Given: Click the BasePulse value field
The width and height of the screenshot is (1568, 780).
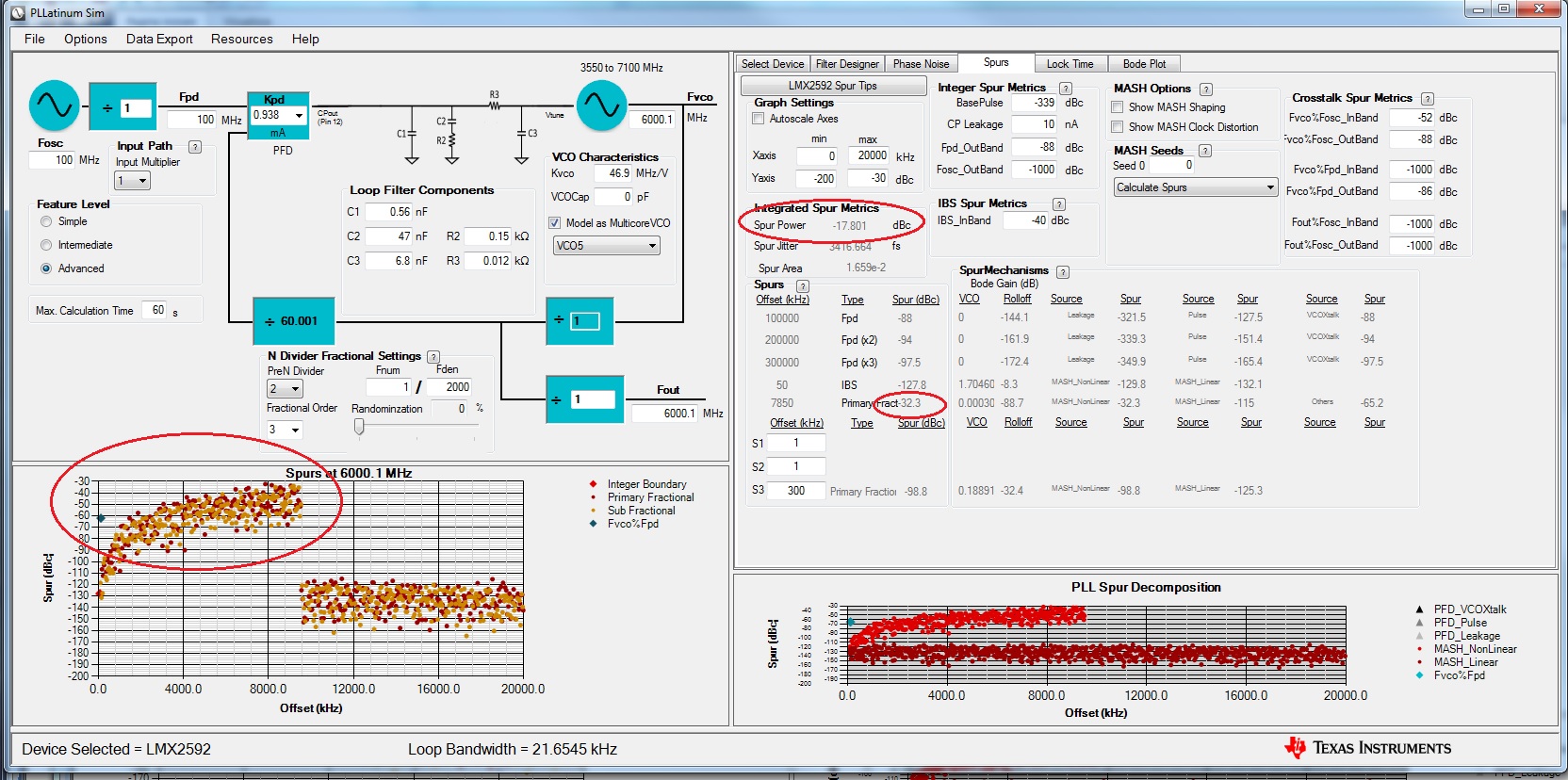Looking at the screenshot, I should (x=1035, y=103).
